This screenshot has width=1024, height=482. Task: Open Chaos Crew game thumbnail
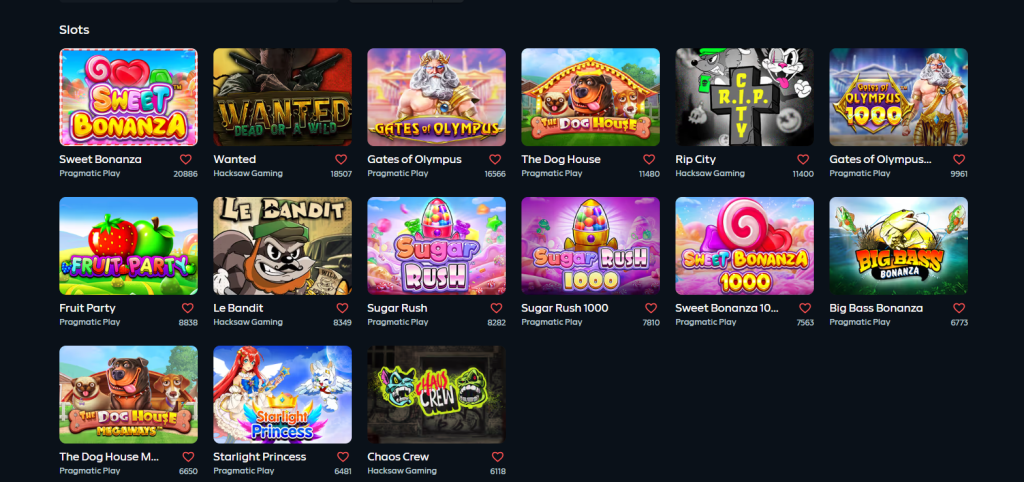point(436,394)
